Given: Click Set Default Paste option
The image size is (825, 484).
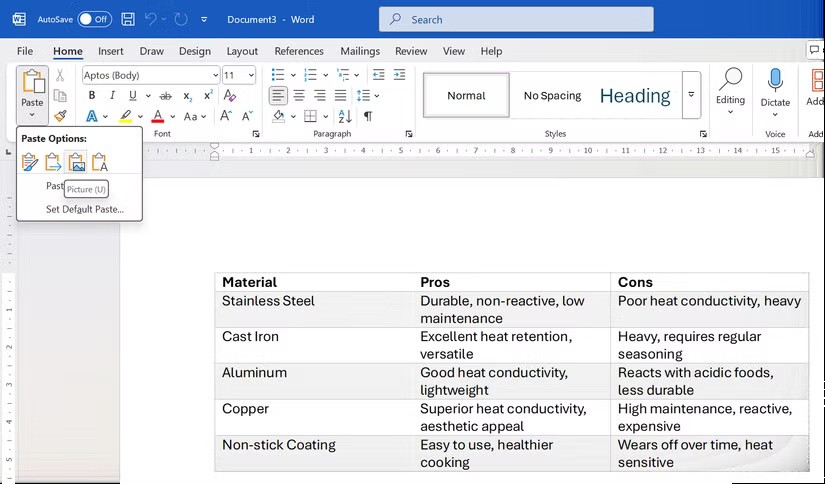Looking at the screenshot, I should point(84,209).
